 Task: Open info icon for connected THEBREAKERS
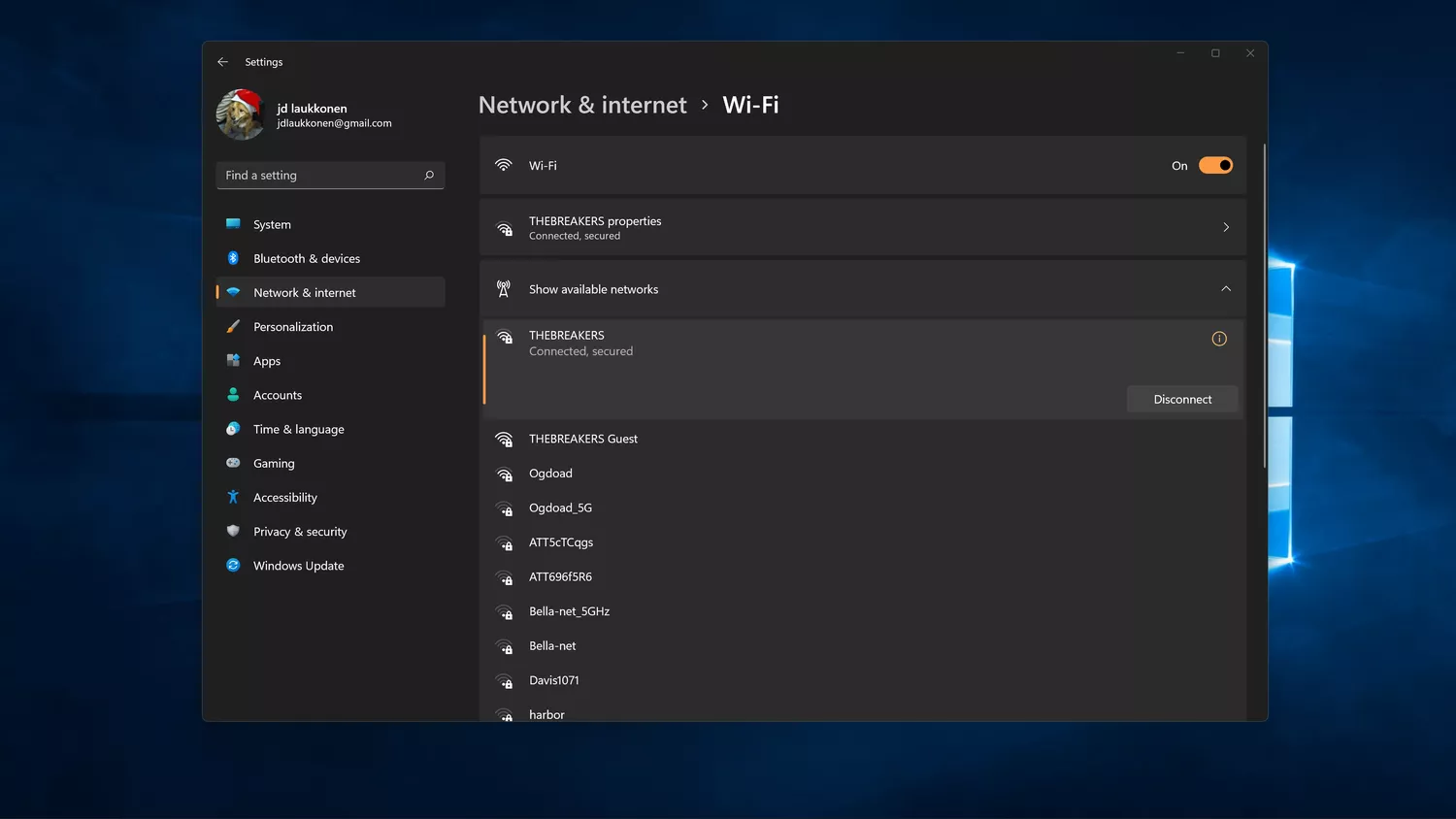tap(1219, 339)
